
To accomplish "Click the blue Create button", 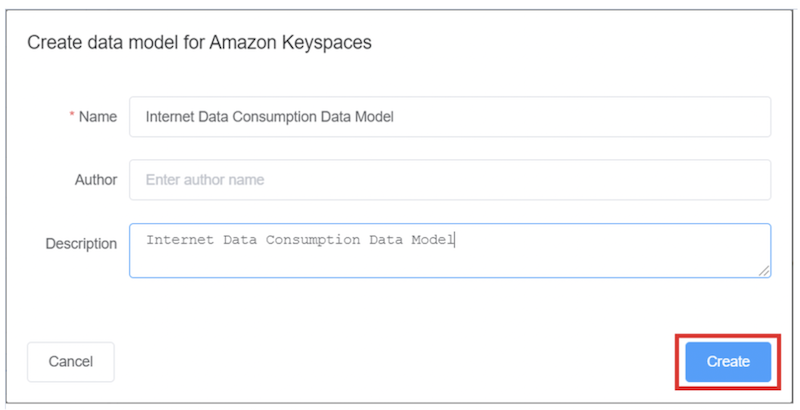I will point(728,361).
